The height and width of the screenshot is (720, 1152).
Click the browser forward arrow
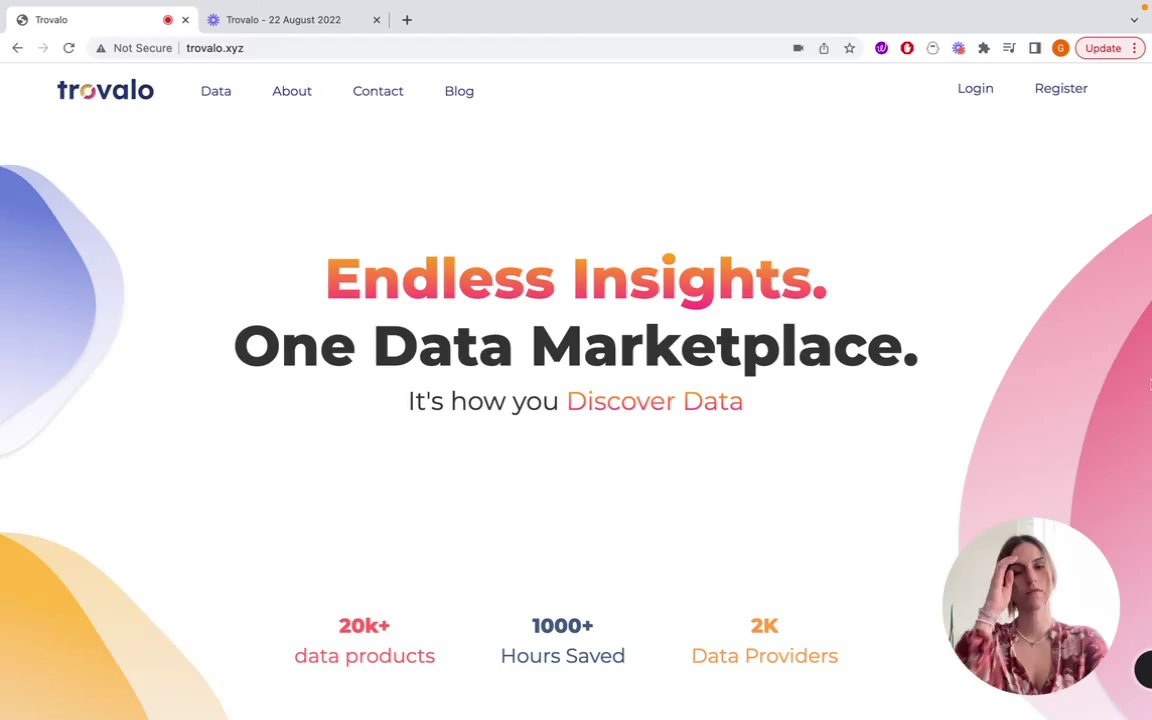pos(43,48)
